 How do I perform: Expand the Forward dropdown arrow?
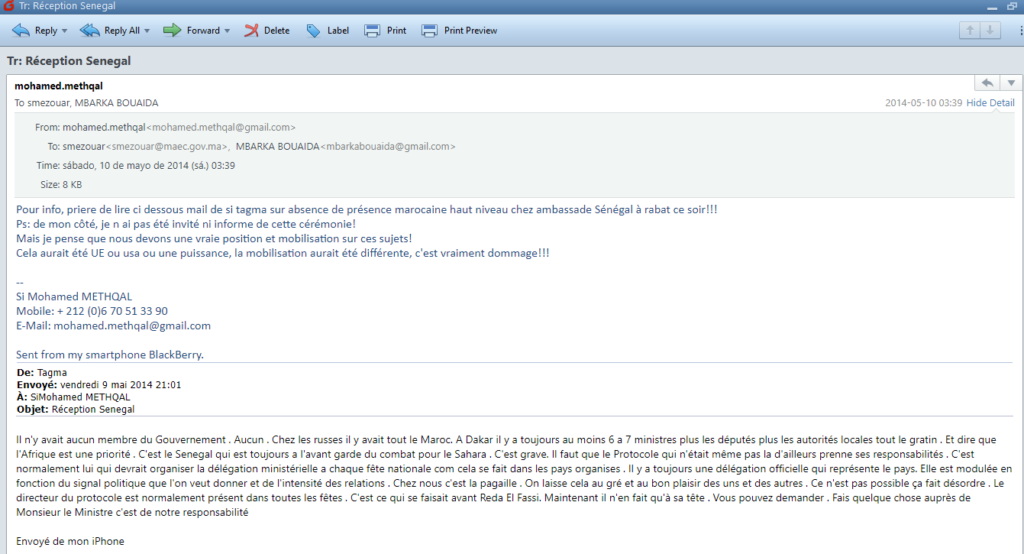tap(227, 31)
